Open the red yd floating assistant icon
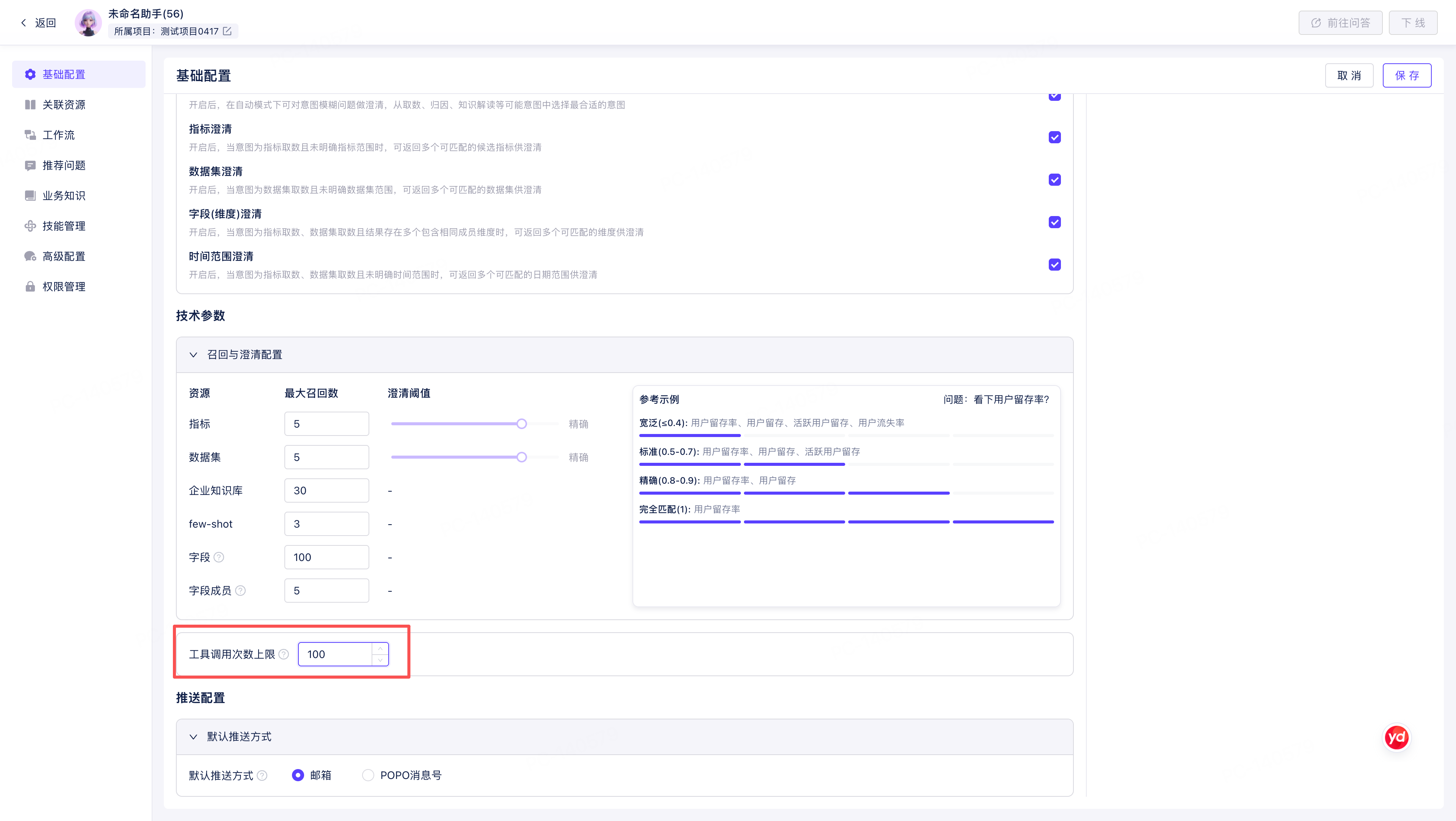The height and width of the screenshot is (821, 1456). [x=1396, y=737]
